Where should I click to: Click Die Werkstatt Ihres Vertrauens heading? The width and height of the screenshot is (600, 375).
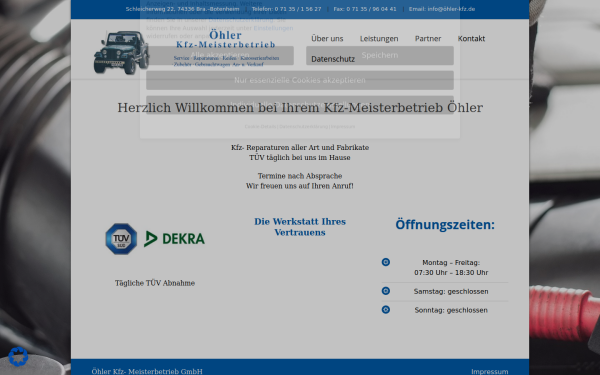[300, 227]
